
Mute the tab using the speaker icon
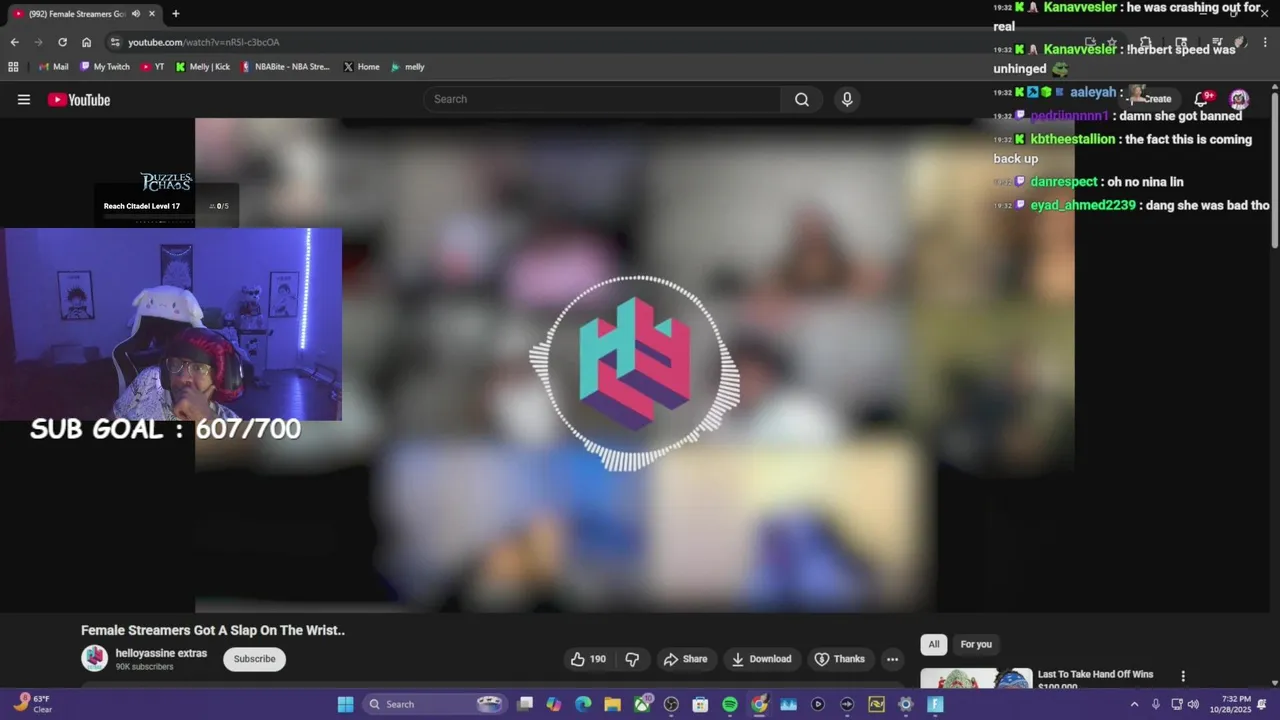(x=136, y=14)
